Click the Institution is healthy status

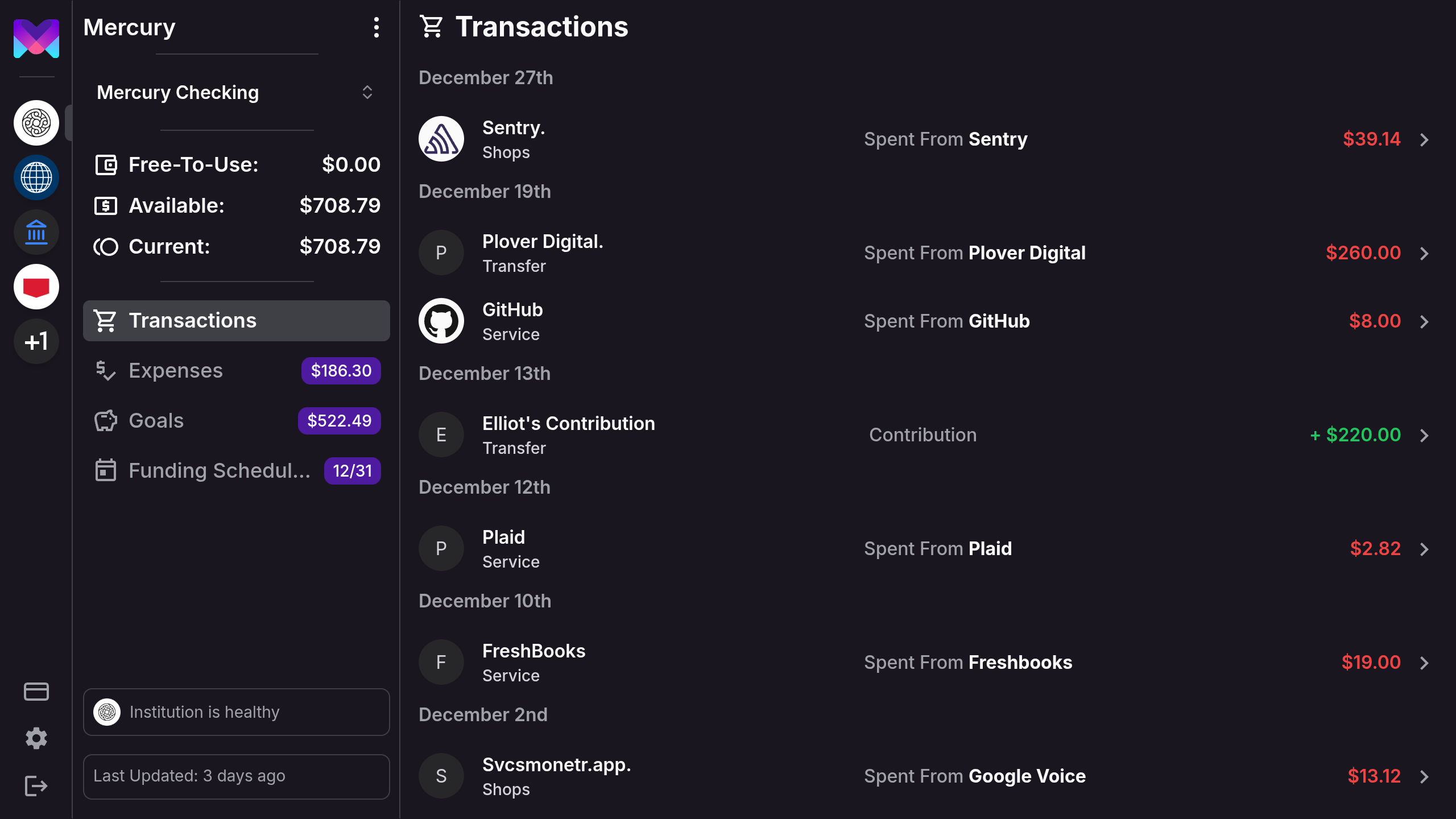(235, 712)
